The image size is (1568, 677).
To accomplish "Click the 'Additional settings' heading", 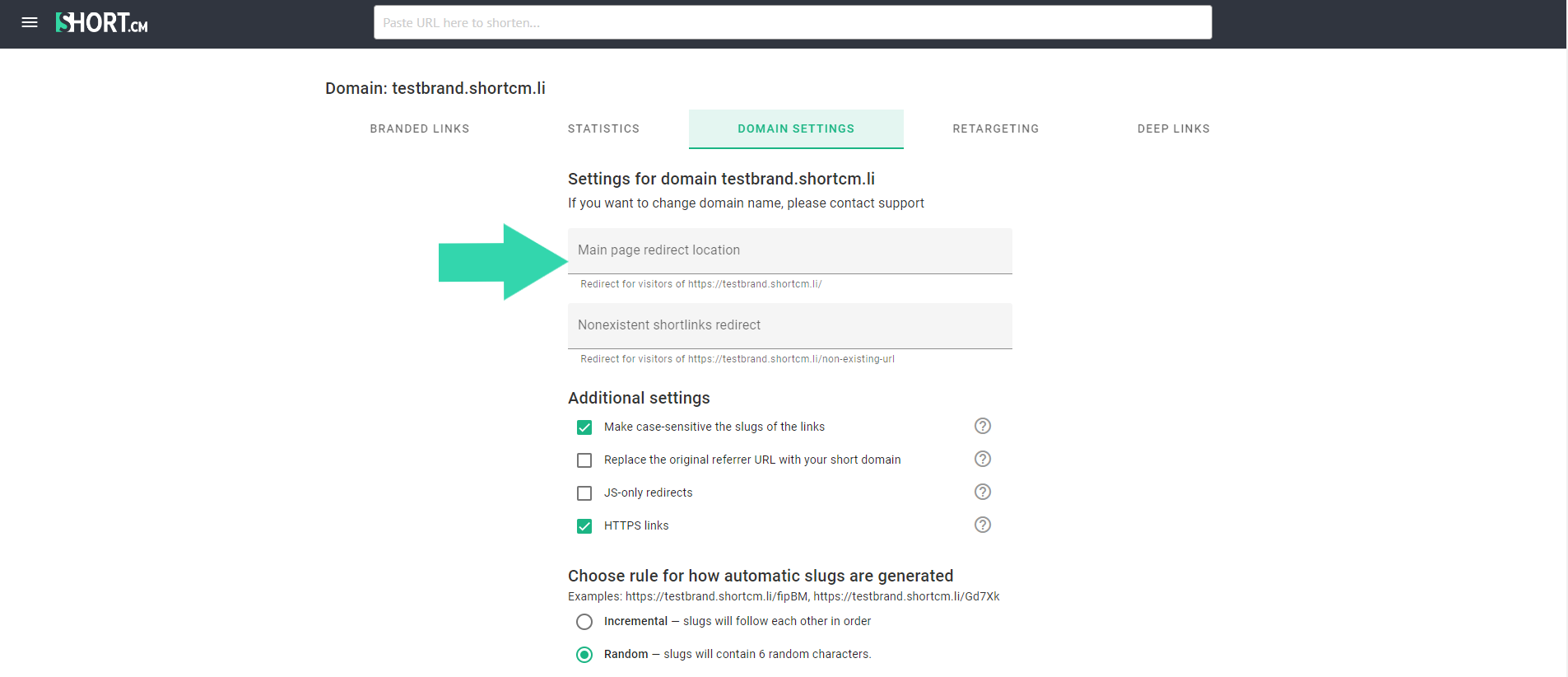I will click(x=639, y=398).
